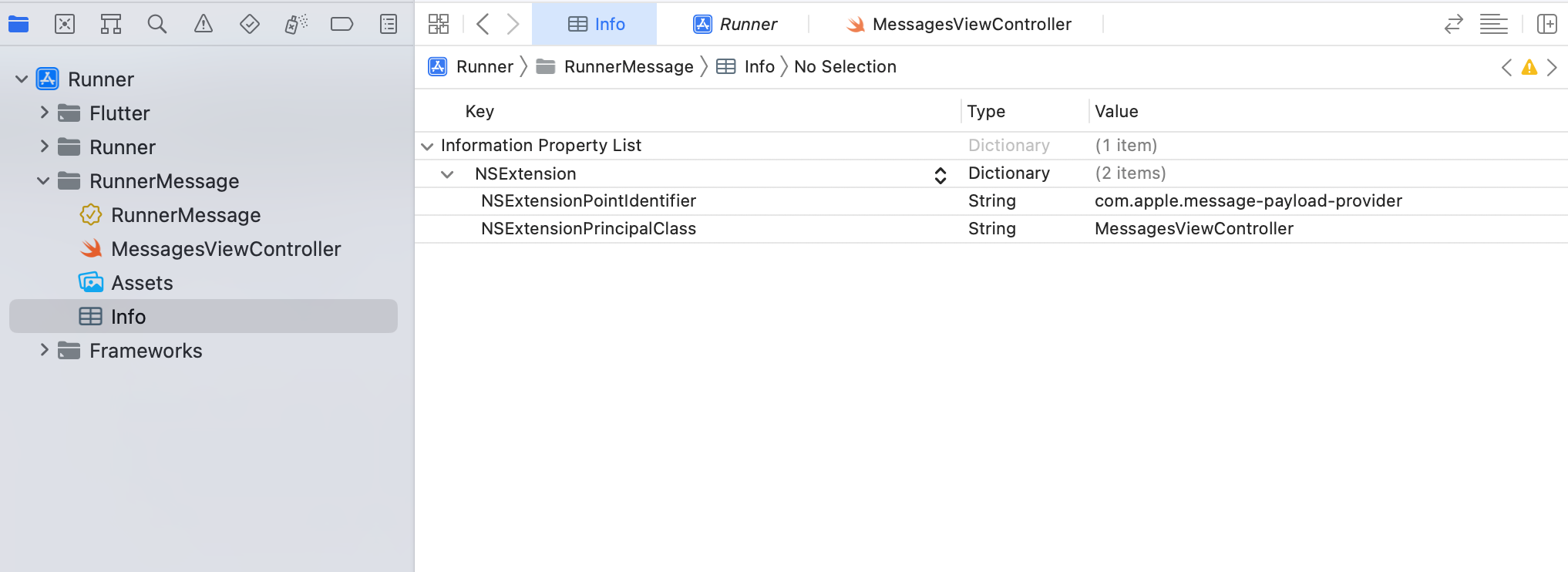
Task: Open the Report navigator
Action: tap(389, 25)
